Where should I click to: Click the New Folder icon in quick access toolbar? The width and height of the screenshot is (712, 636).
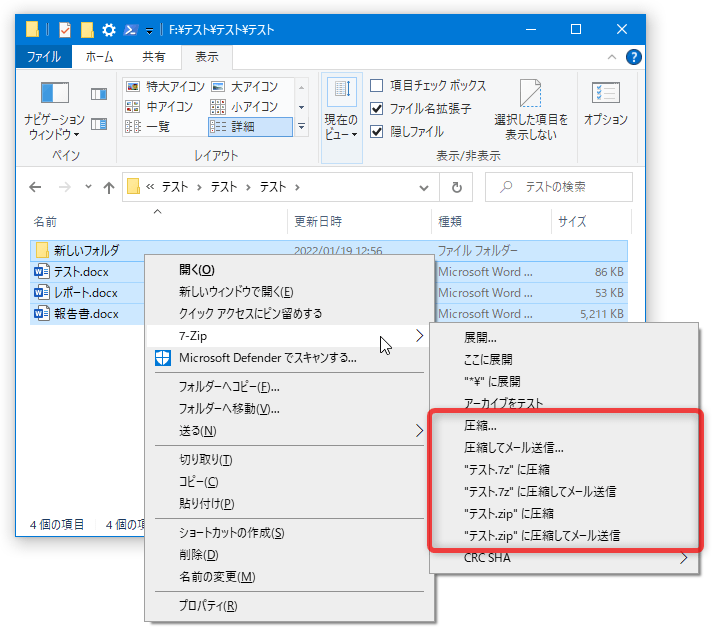pyautogui.click(x=87, y=30)
